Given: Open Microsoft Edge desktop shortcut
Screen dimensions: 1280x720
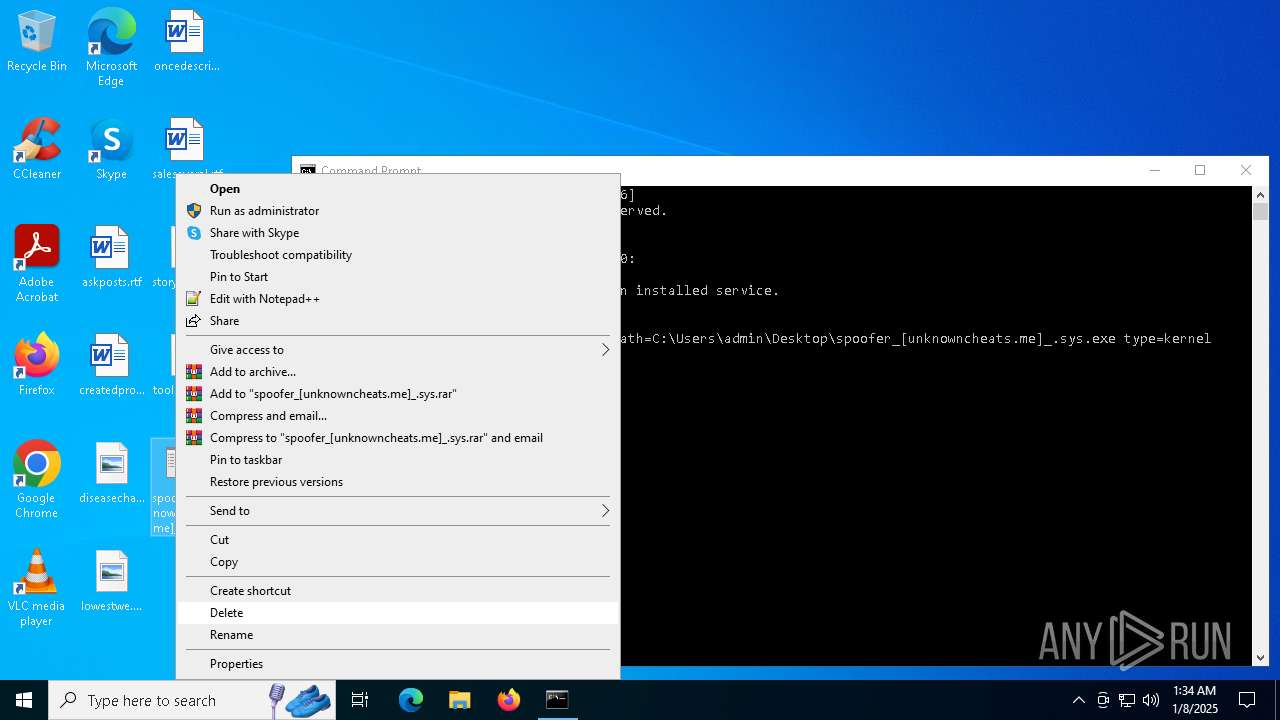Looking at the screenshot, I should 111,48.
